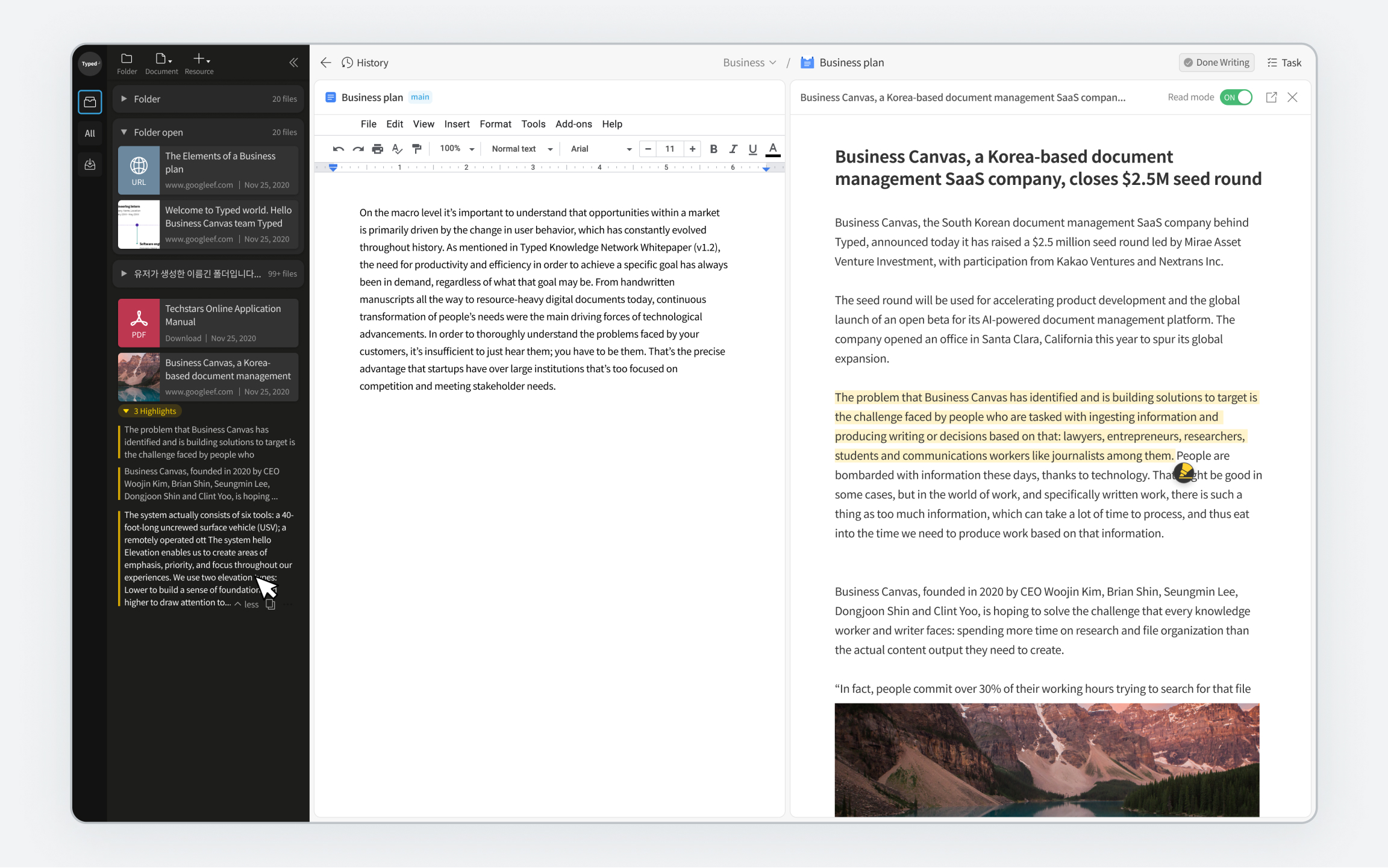Viewport: 1388px width, 868px height.
Task: Click 'less' to collapse the expanded highlight
Action: [247, 605]
